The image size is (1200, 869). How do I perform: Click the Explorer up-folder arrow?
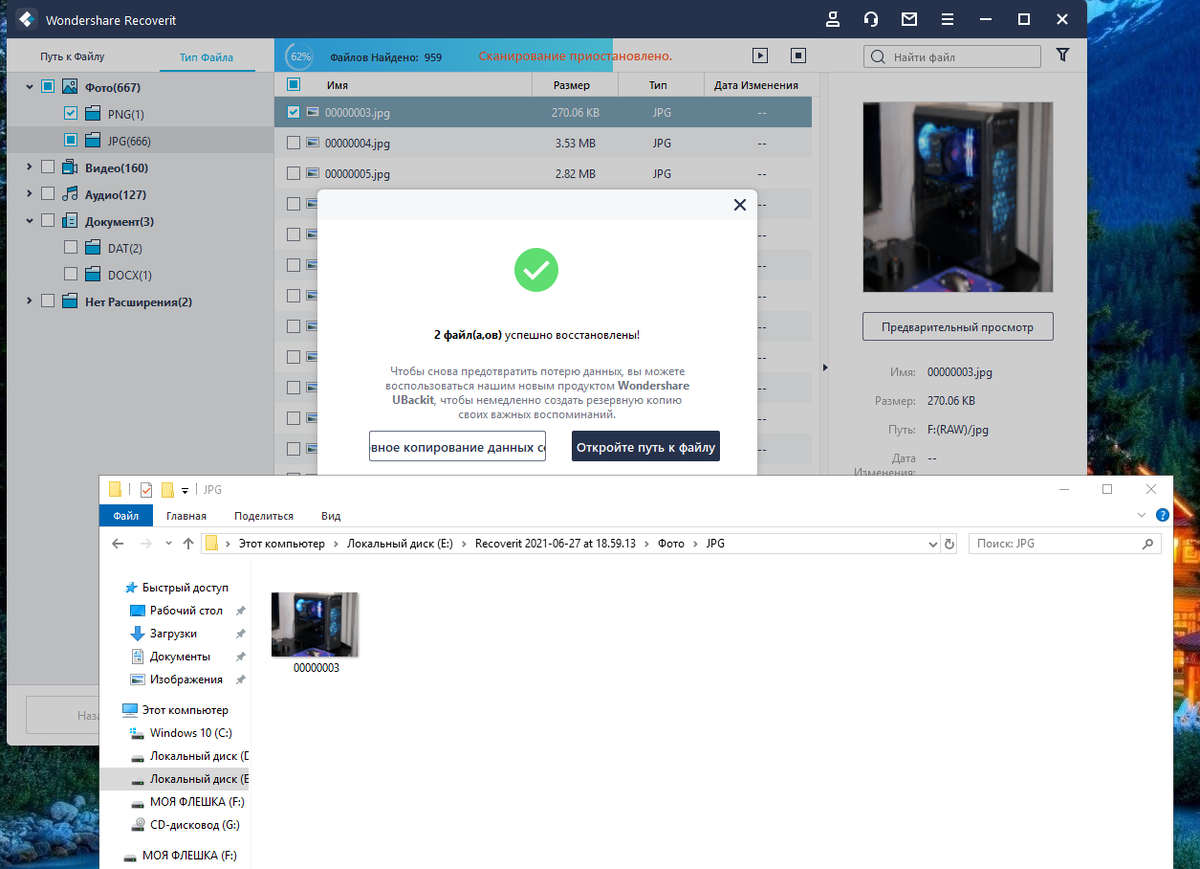tap(188, 544)
